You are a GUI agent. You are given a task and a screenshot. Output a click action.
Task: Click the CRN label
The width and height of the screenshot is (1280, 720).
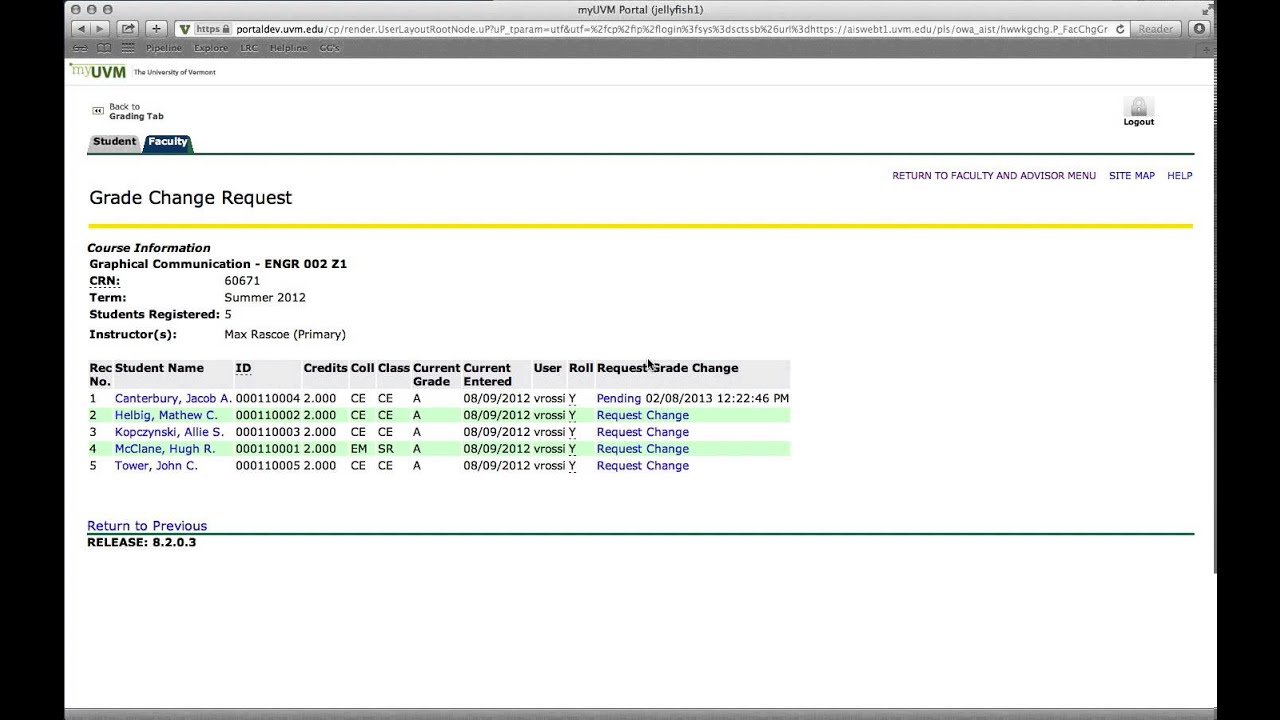105,281
